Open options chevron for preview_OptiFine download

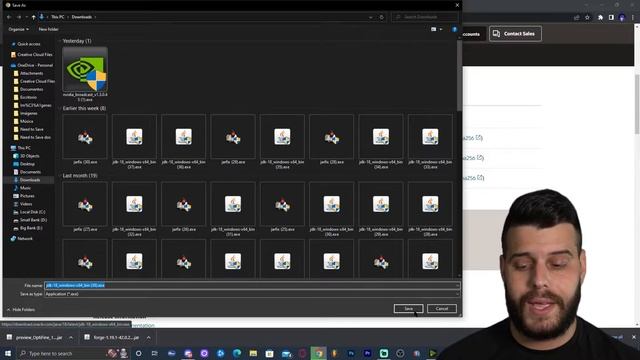point(71,338)
